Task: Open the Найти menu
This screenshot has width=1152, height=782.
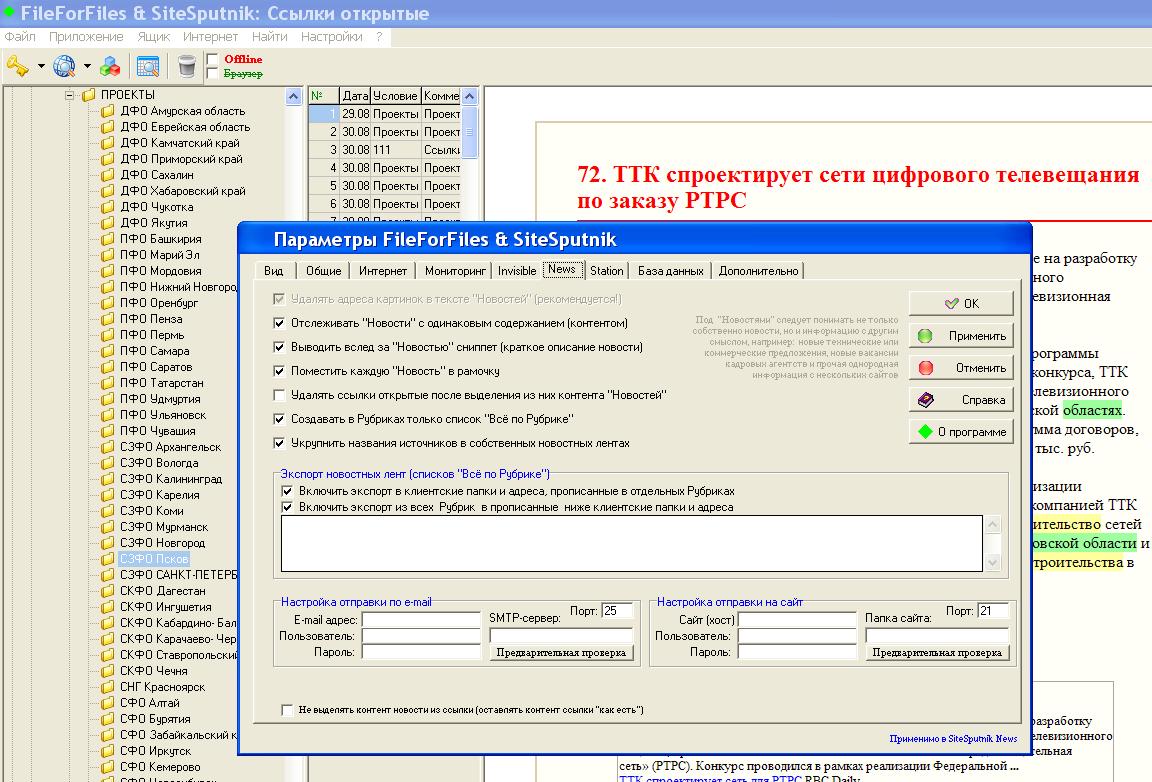Action: [270, 36]
